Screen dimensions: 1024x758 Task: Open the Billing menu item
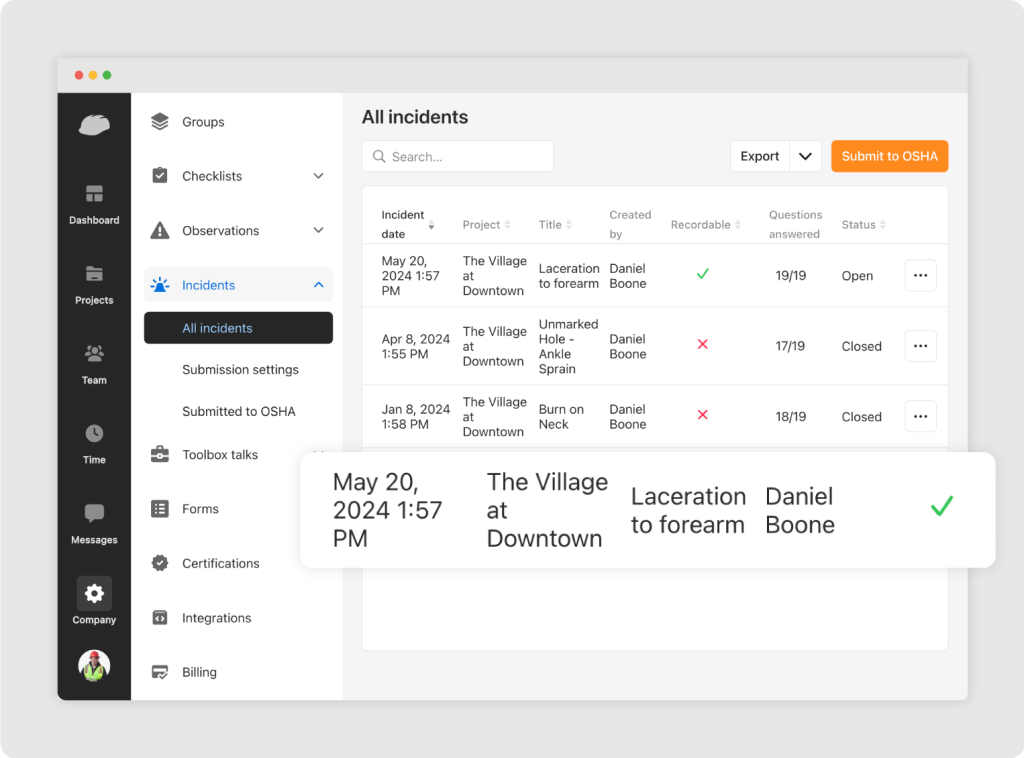click(199, 673)
